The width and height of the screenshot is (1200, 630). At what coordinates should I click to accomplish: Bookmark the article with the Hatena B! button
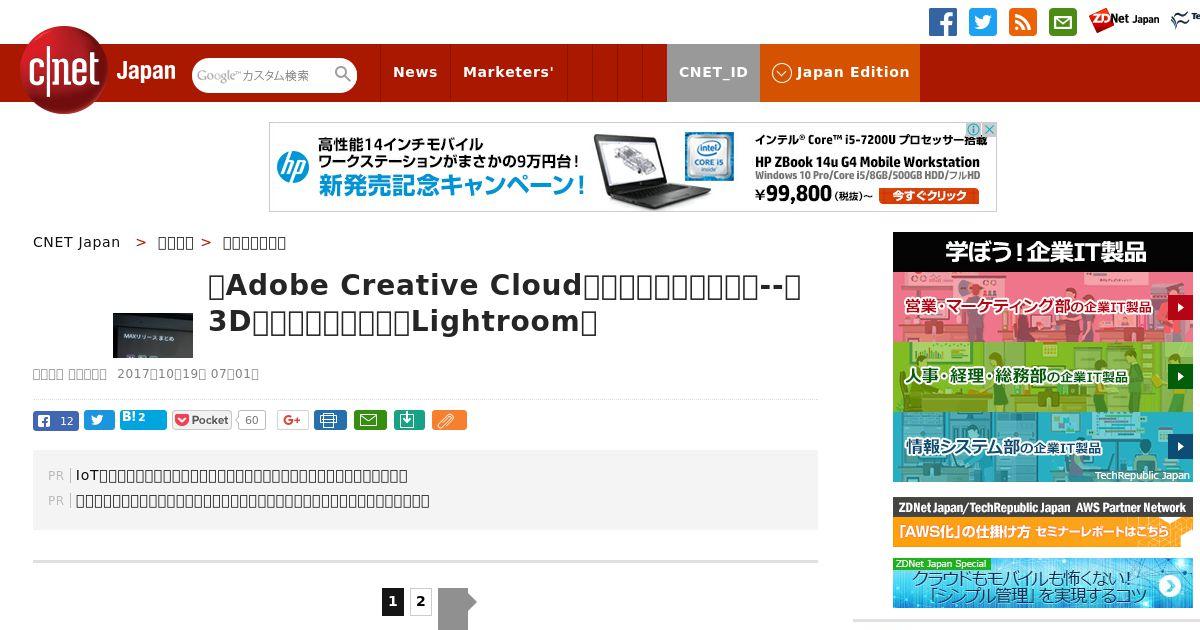tap(143, 420)
